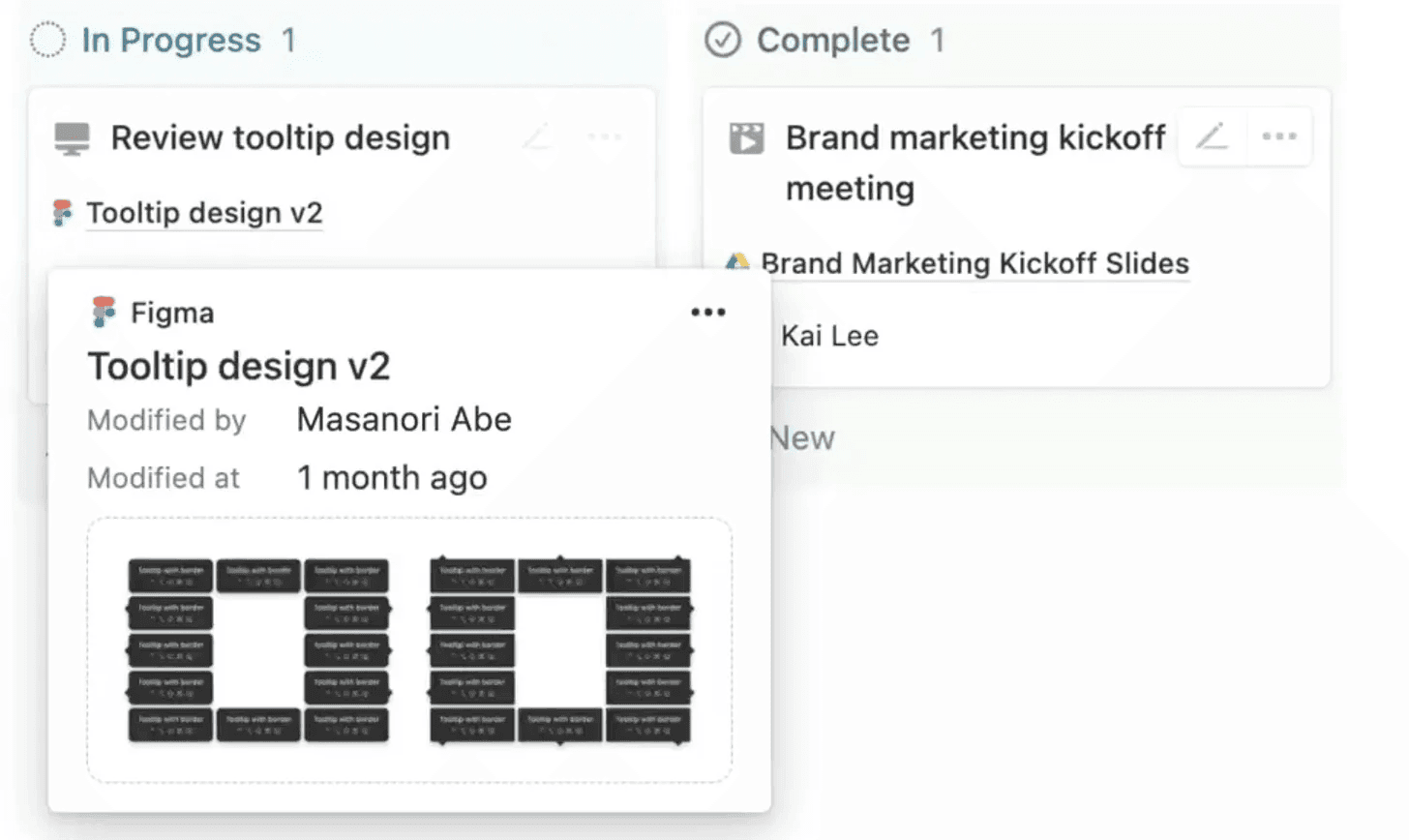Click the small Figma icon beside Tooltip design v2 link
The image size is (1409, 840).
tap(62, 212)
